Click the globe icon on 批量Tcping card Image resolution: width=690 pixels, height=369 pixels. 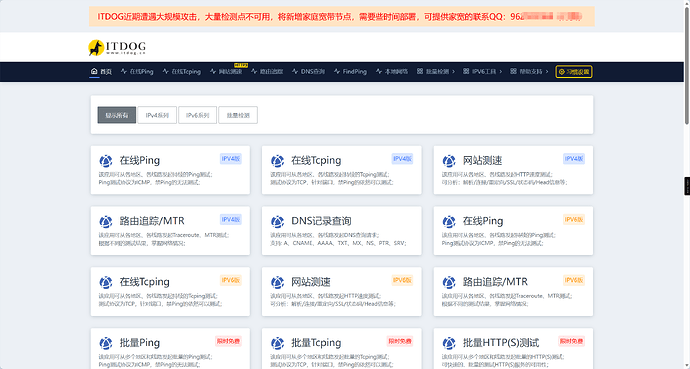point(277,343)
